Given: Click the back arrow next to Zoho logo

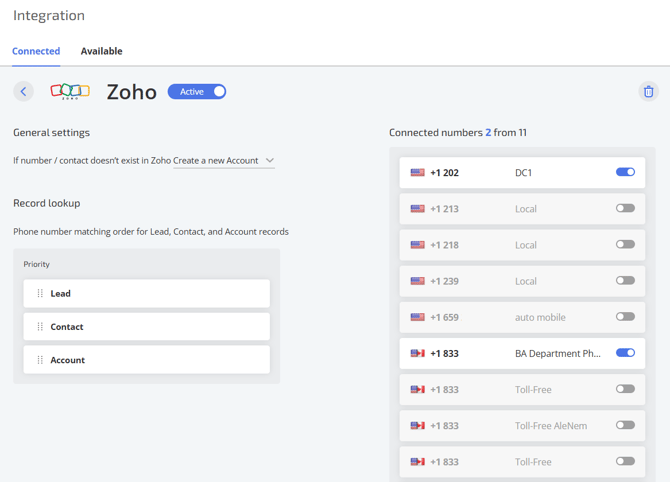Looking at the screenshot, I should (x=24, y=91).
